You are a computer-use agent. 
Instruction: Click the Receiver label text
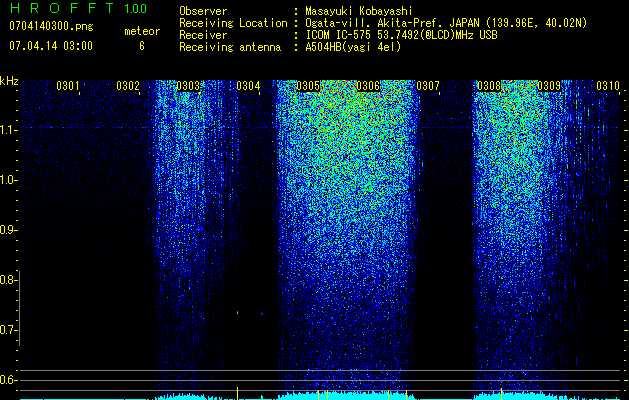pyautogui.click(x=203, y=35)
